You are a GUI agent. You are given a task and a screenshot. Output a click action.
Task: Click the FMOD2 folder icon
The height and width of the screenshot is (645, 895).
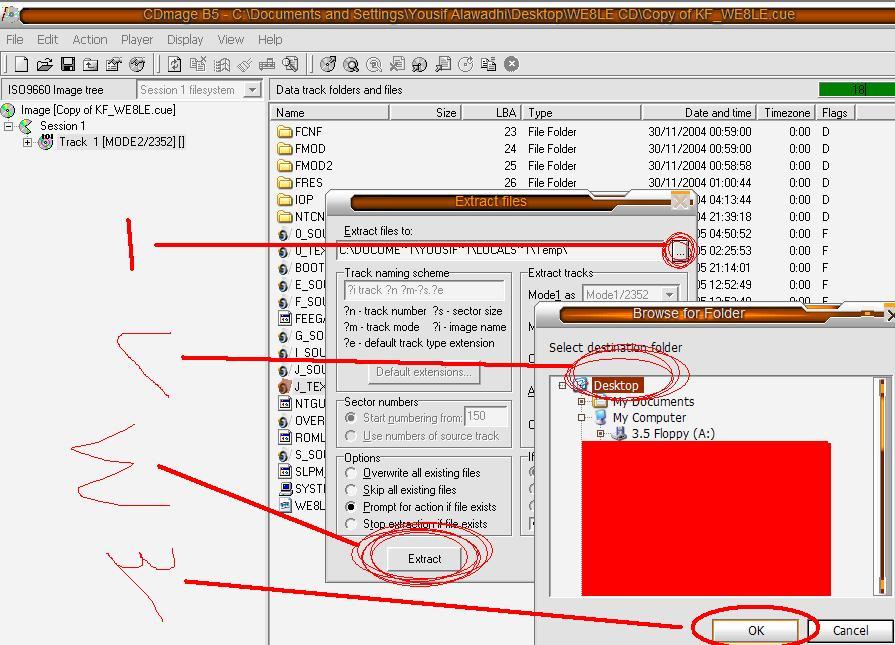[x=284, y=166]
